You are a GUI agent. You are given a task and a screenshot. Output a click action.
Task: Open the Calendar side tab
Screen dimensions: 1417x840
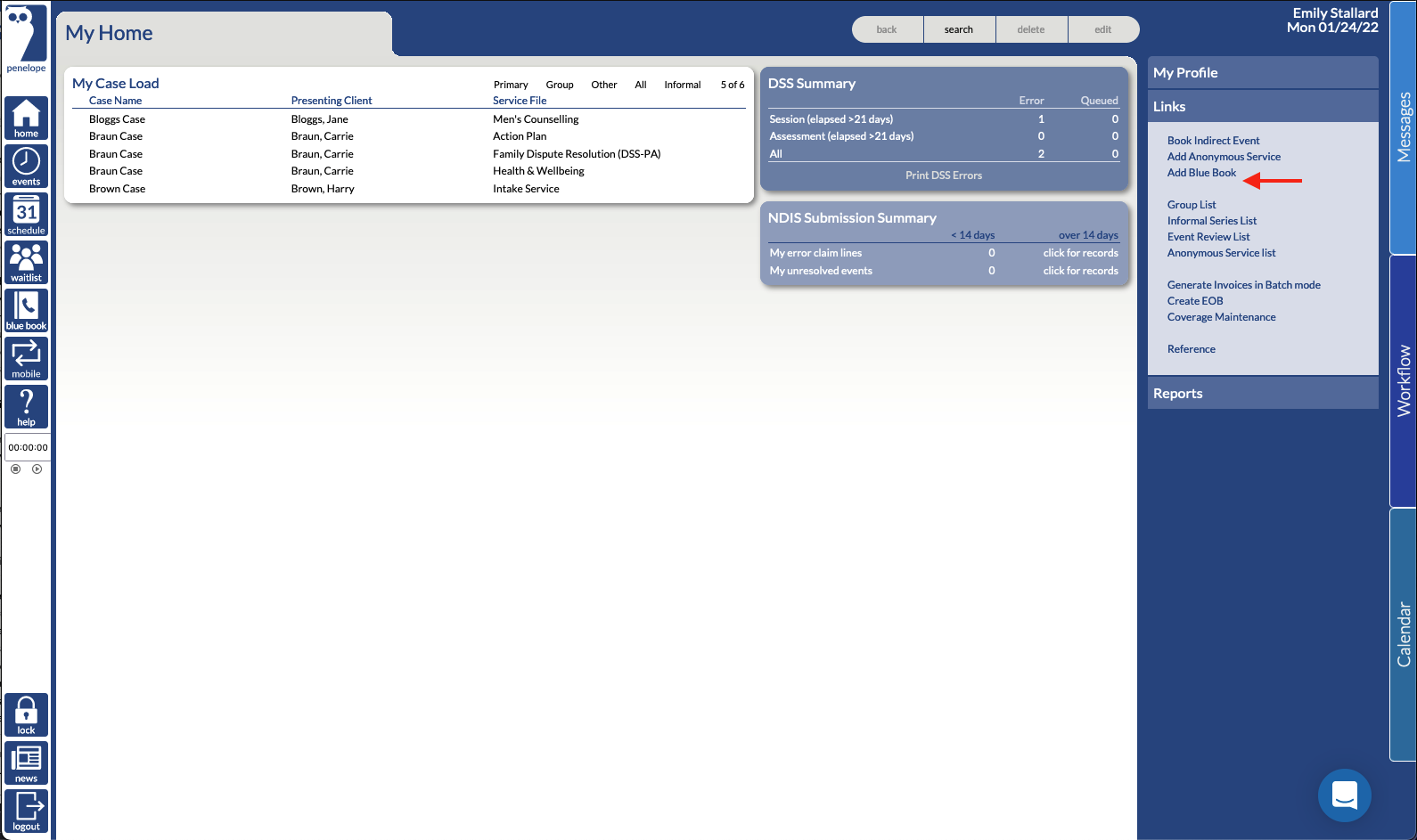1403,634
